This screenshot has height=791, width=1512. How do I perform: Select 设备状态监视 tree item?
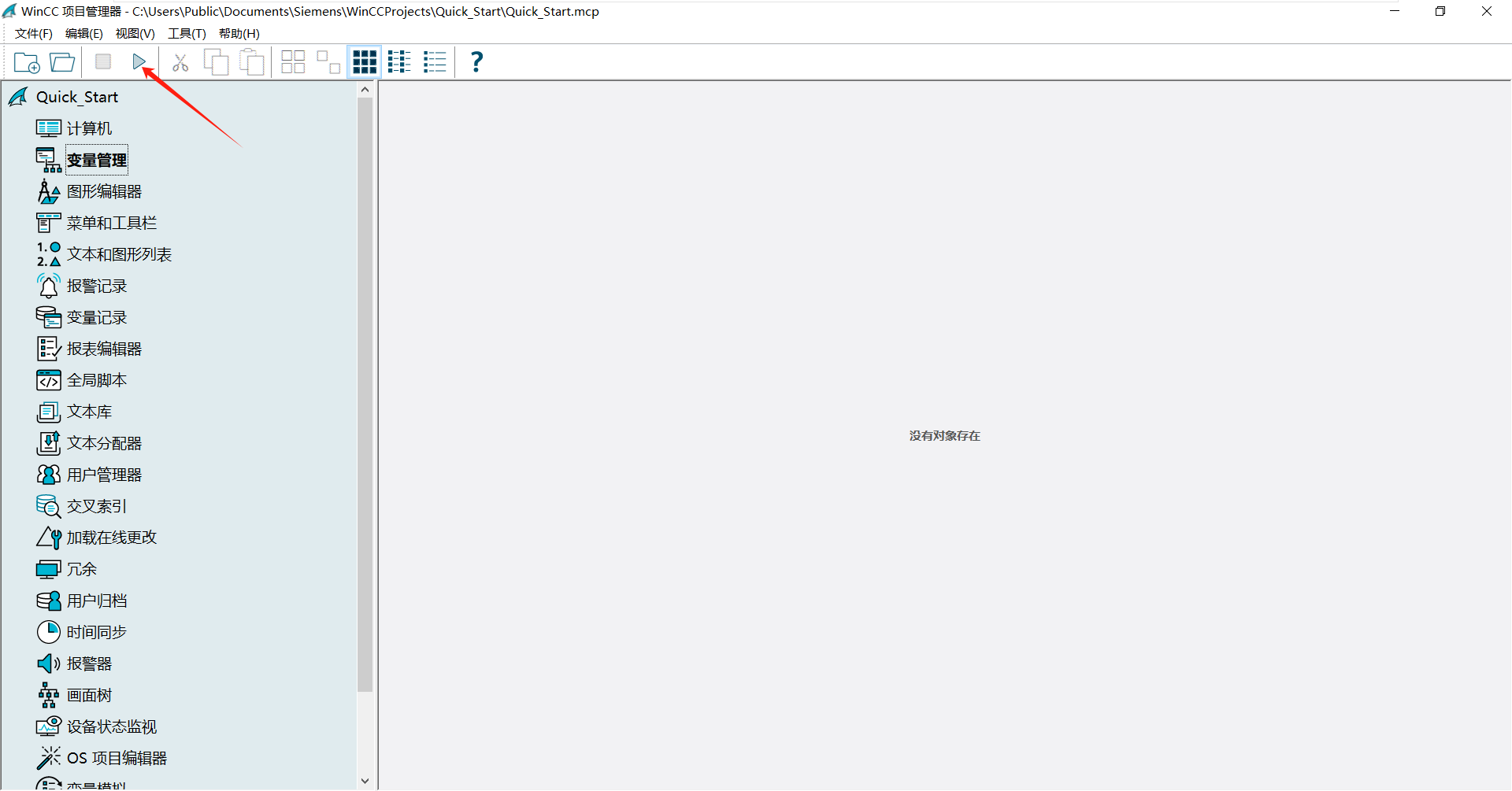[x=112, y=726]
